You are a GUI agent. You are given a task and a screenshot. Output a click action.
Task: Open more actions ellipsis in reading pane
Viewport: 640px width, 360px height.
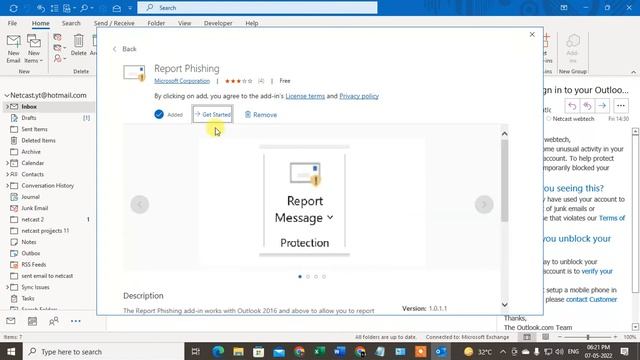(621, 106)
